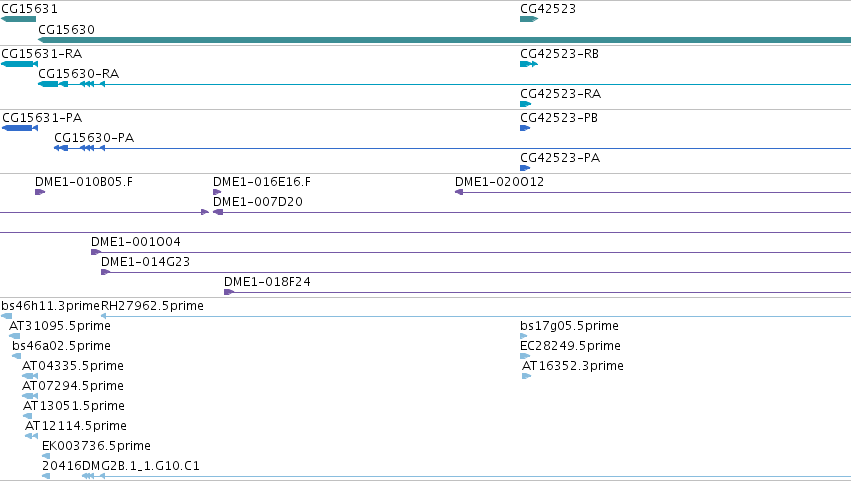Select the EK003736.5prime EST label

click(x=96, y=447)
